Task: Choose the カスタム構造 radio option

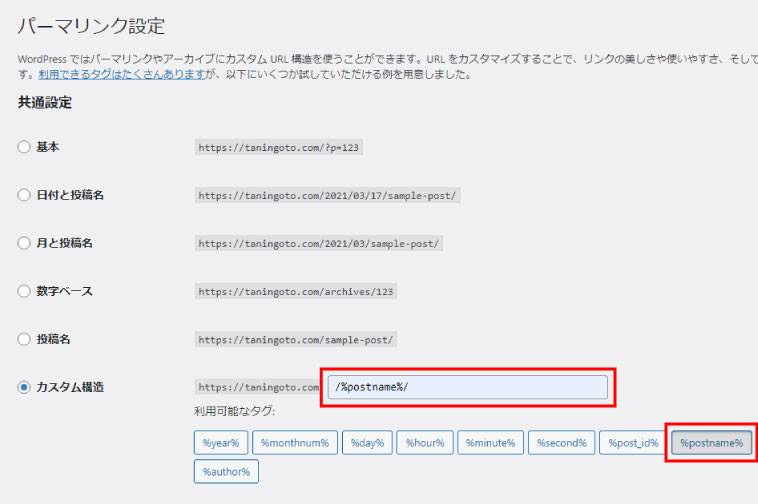Action: 24,387
